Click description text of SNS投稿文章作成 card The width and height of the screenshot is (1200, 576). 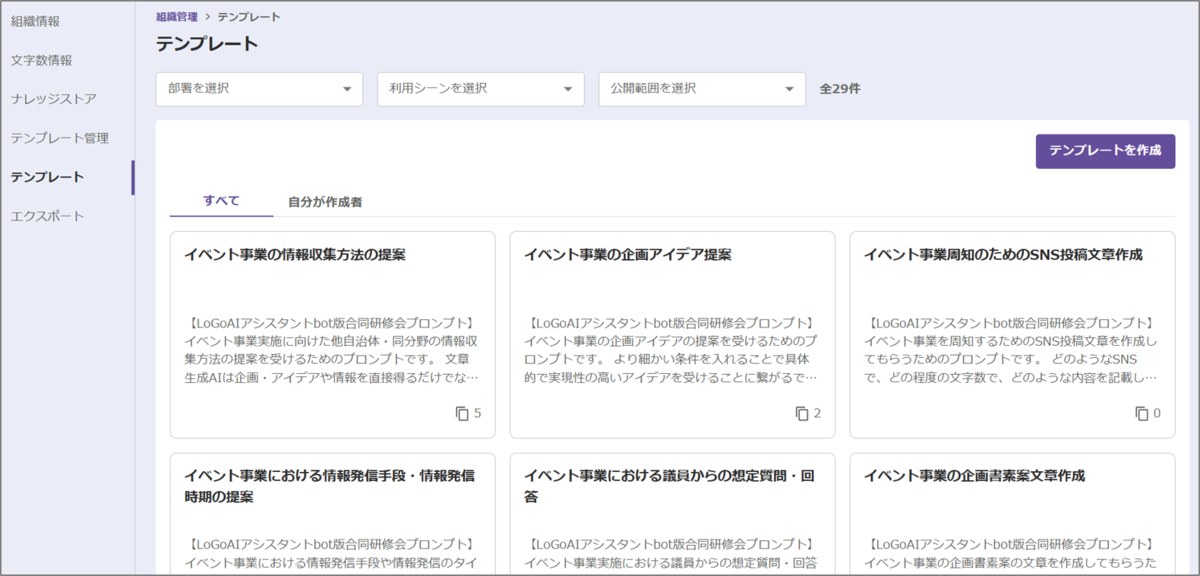(1012, 351)
